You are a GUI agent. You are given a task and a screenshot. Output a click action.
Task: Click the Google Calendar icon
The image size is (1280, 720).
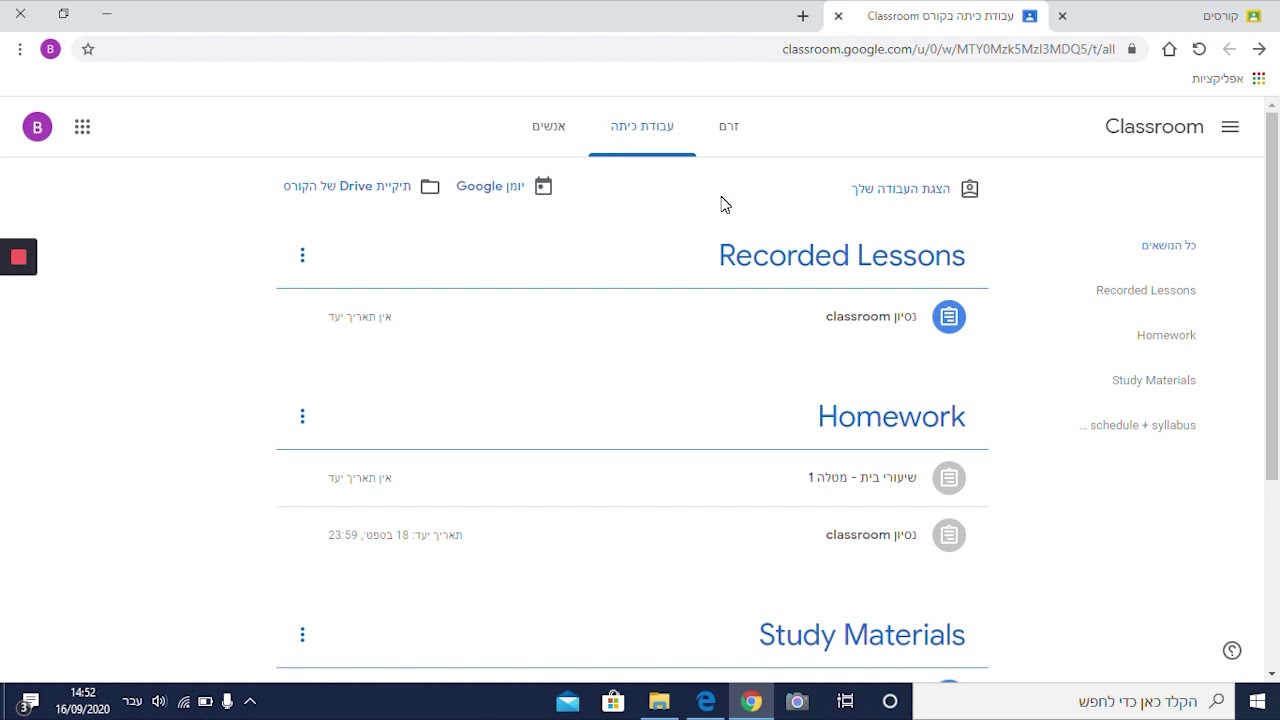(x=543, y=186)
